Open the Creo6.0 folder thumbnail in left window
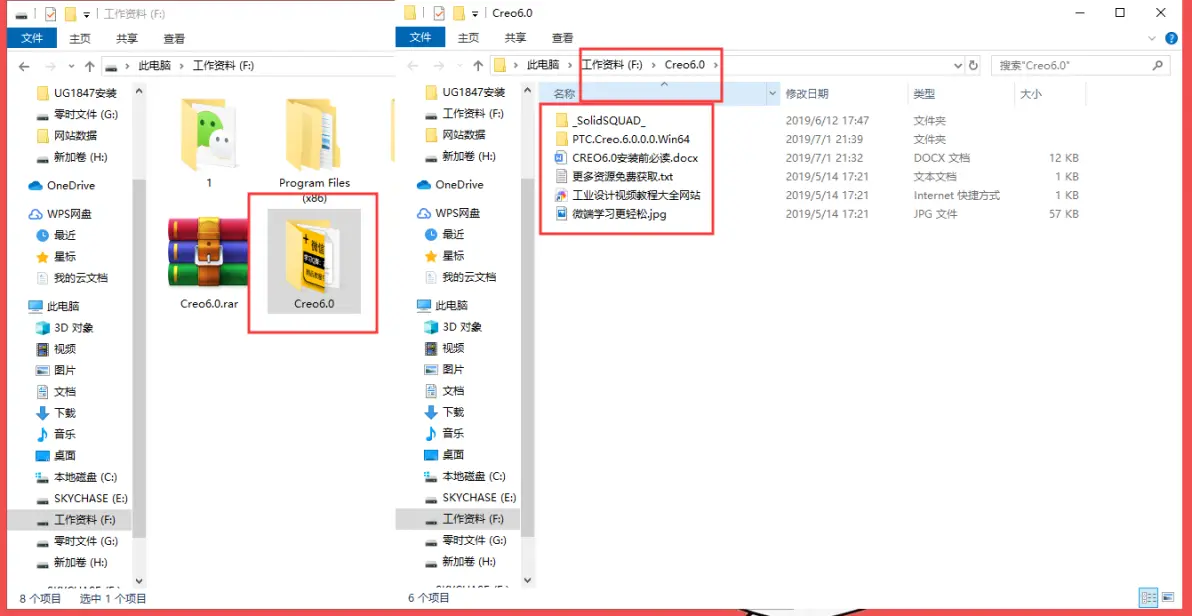The image size is (1192, 616). click(x=313, y=261)
